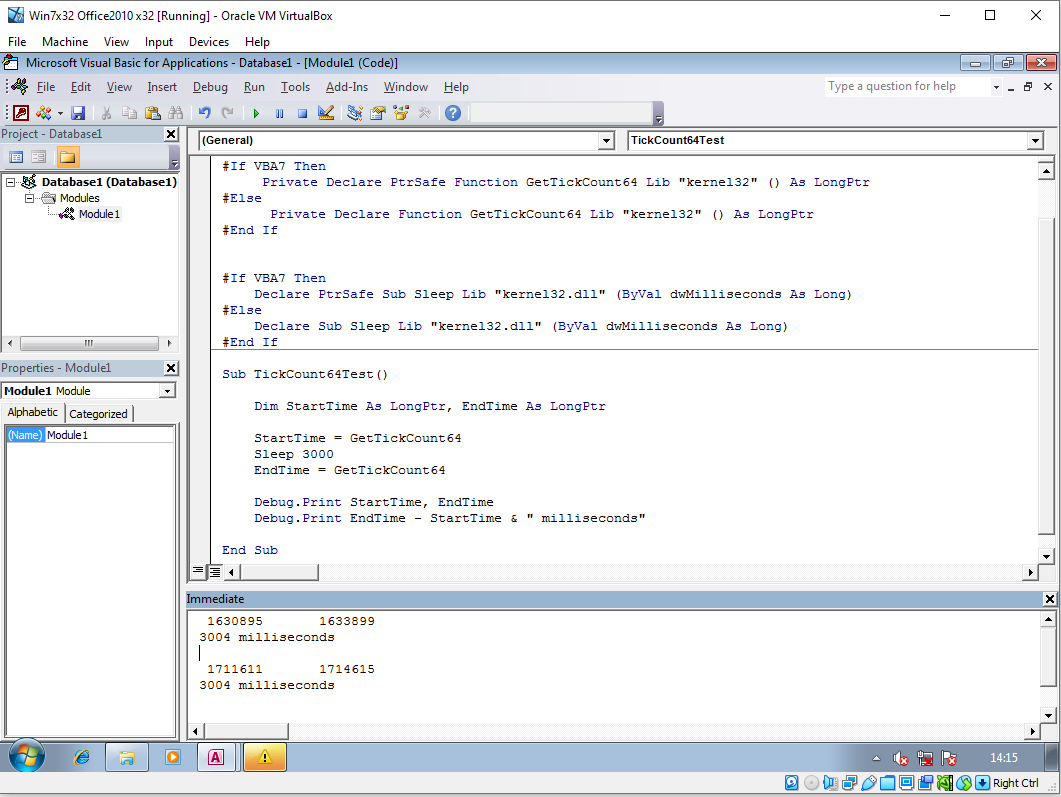Click the Break pause icon
This screenshot has height=797, width=1061.
279,113
